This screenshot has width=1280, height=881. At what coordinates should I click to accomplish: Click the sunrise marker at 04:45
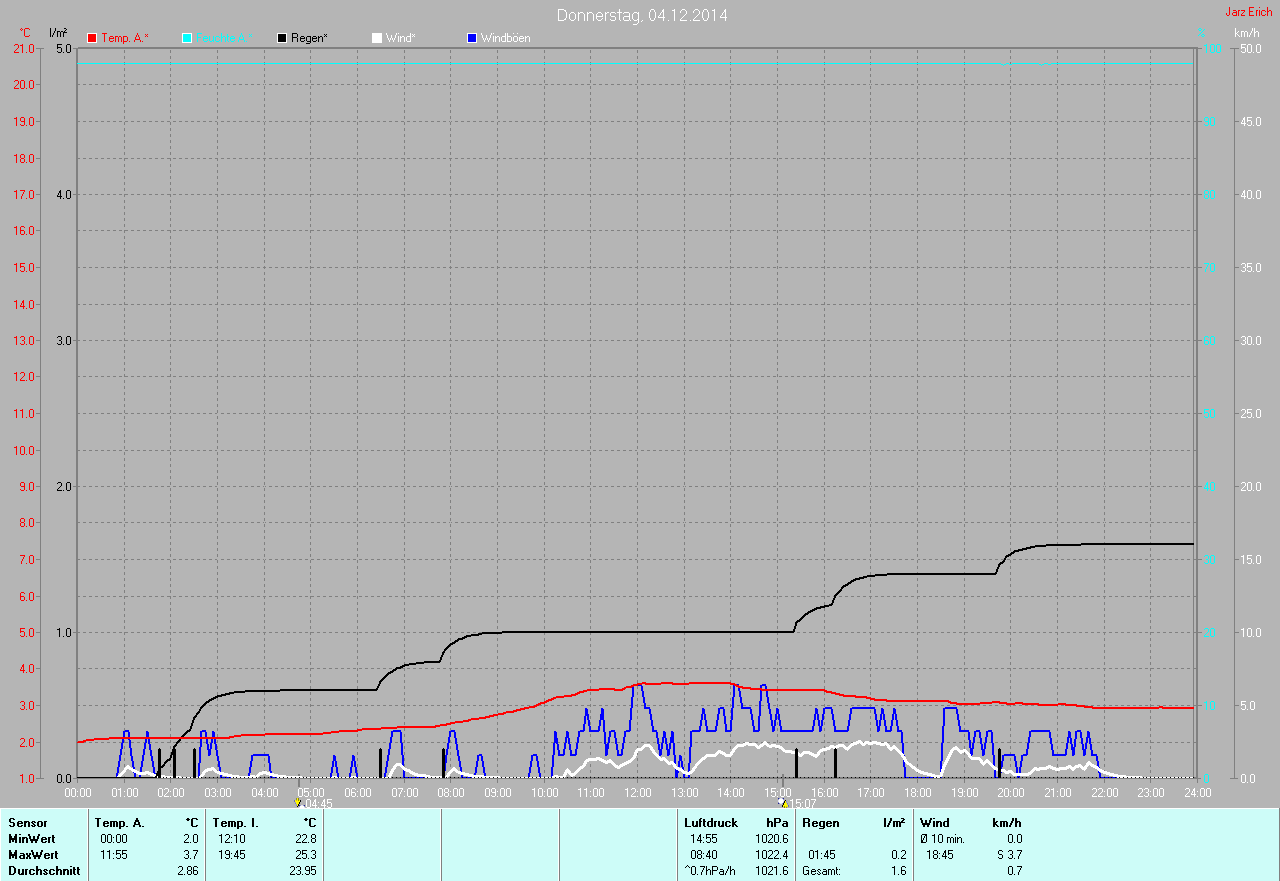pos(298,803)
